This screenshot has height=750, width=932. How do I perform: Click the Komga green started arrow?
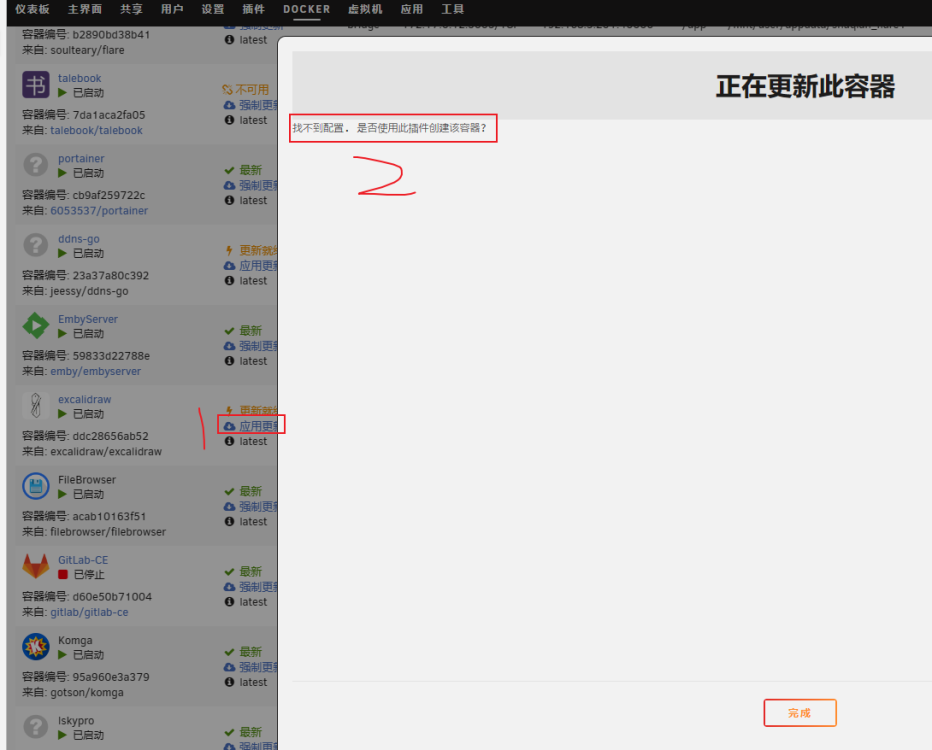click(62, 654)
